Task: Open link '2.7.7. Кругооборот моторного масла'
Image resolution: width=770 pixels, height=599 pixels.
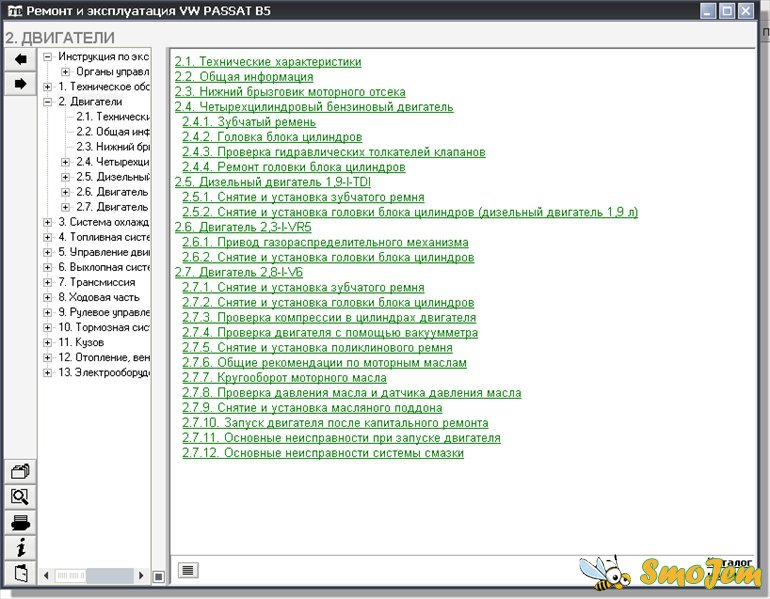Action: pyautogui.click(x=284, y=378)
